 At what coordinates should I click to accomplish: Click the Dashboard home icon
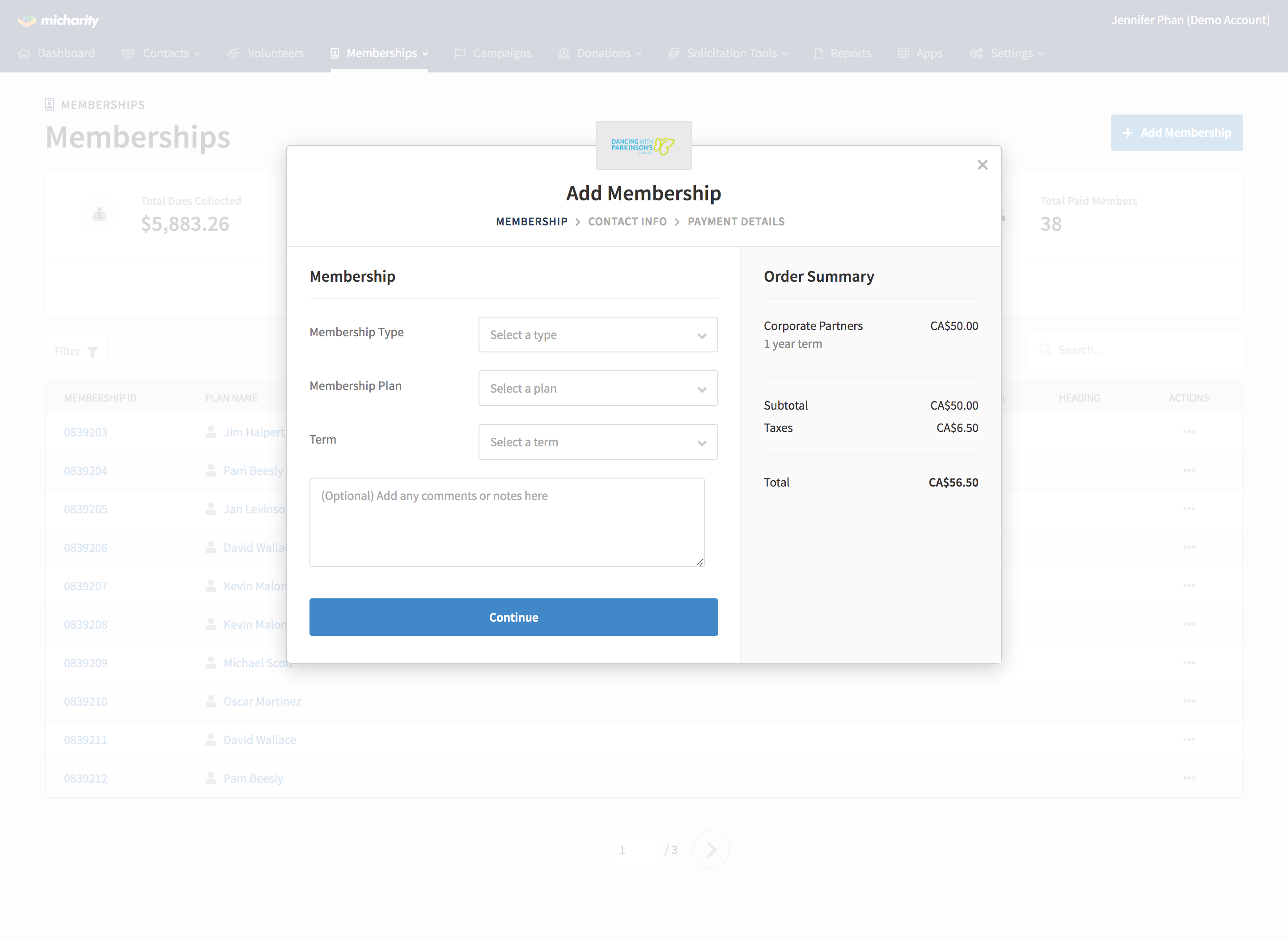pos(24,54)
